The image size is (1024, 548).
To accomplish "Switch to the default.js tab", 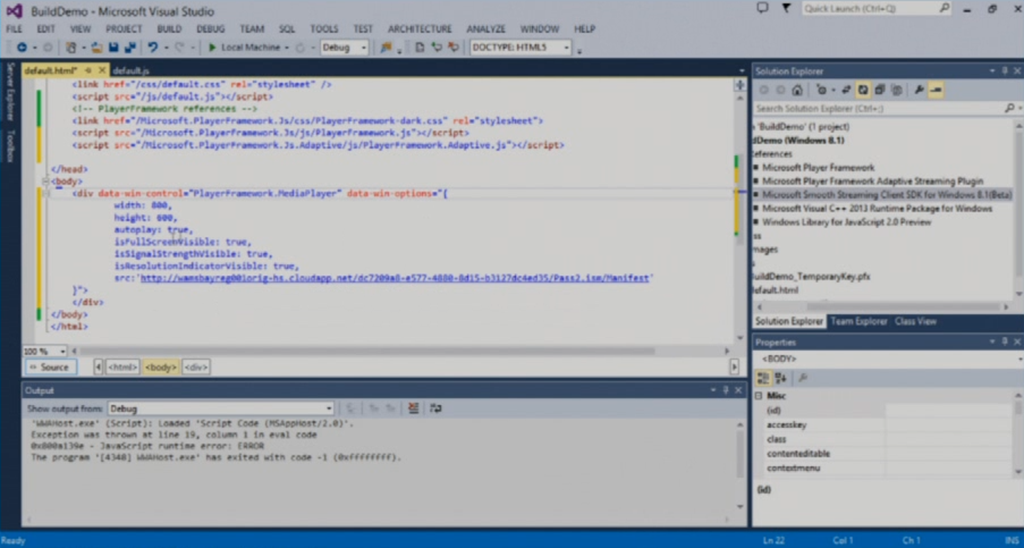I will coord(131,71).
